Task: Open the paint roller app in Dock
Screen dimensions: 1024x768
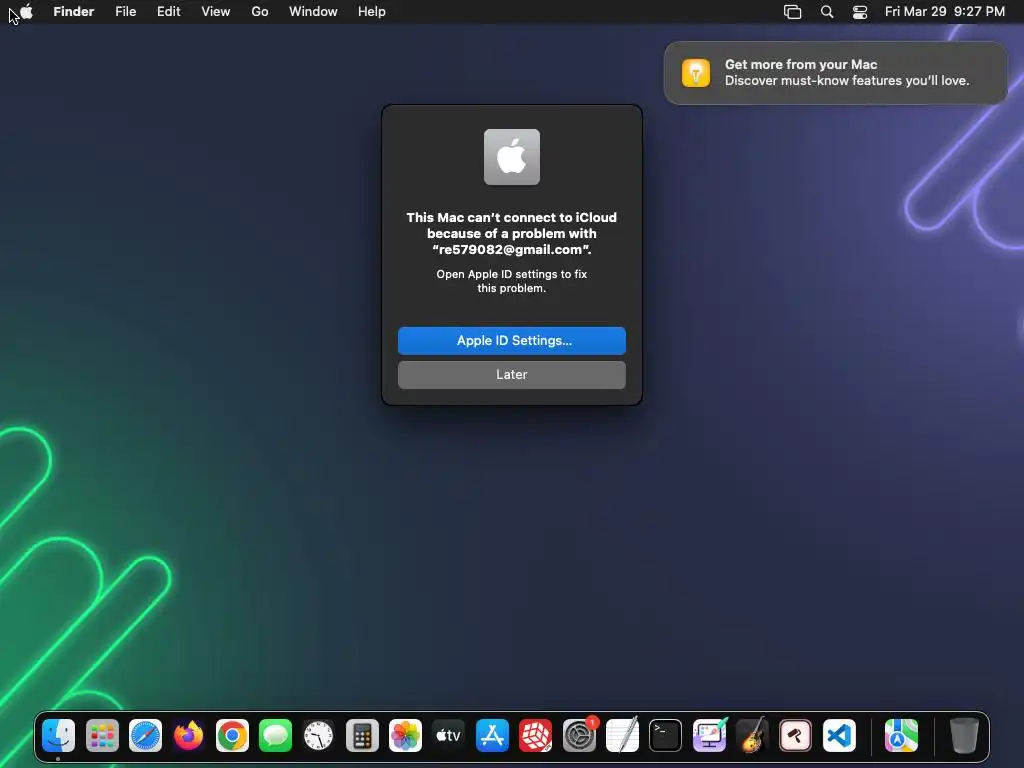Action: 795,736
